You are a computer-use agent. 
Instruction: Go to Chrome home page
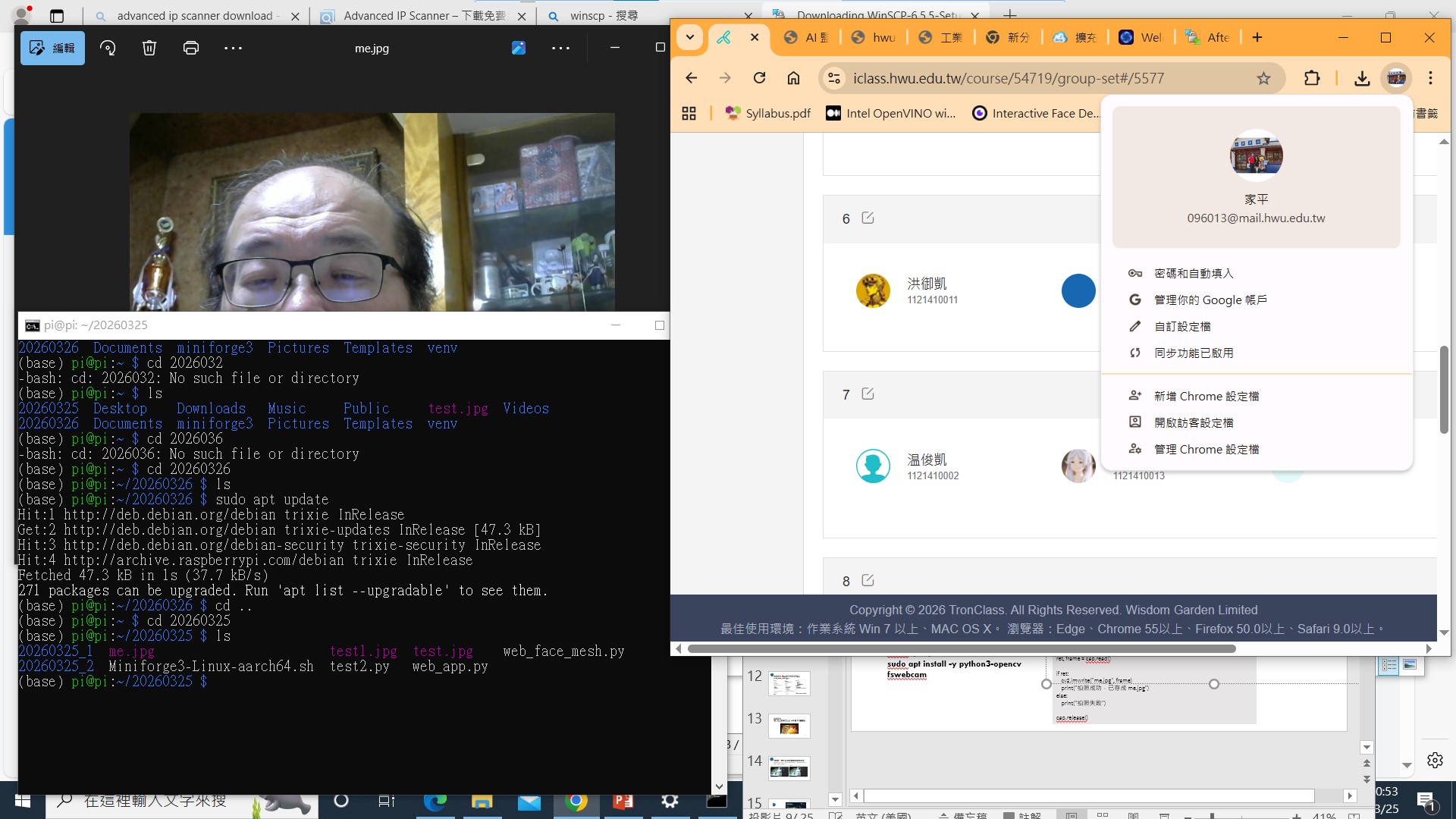(793, 78)
